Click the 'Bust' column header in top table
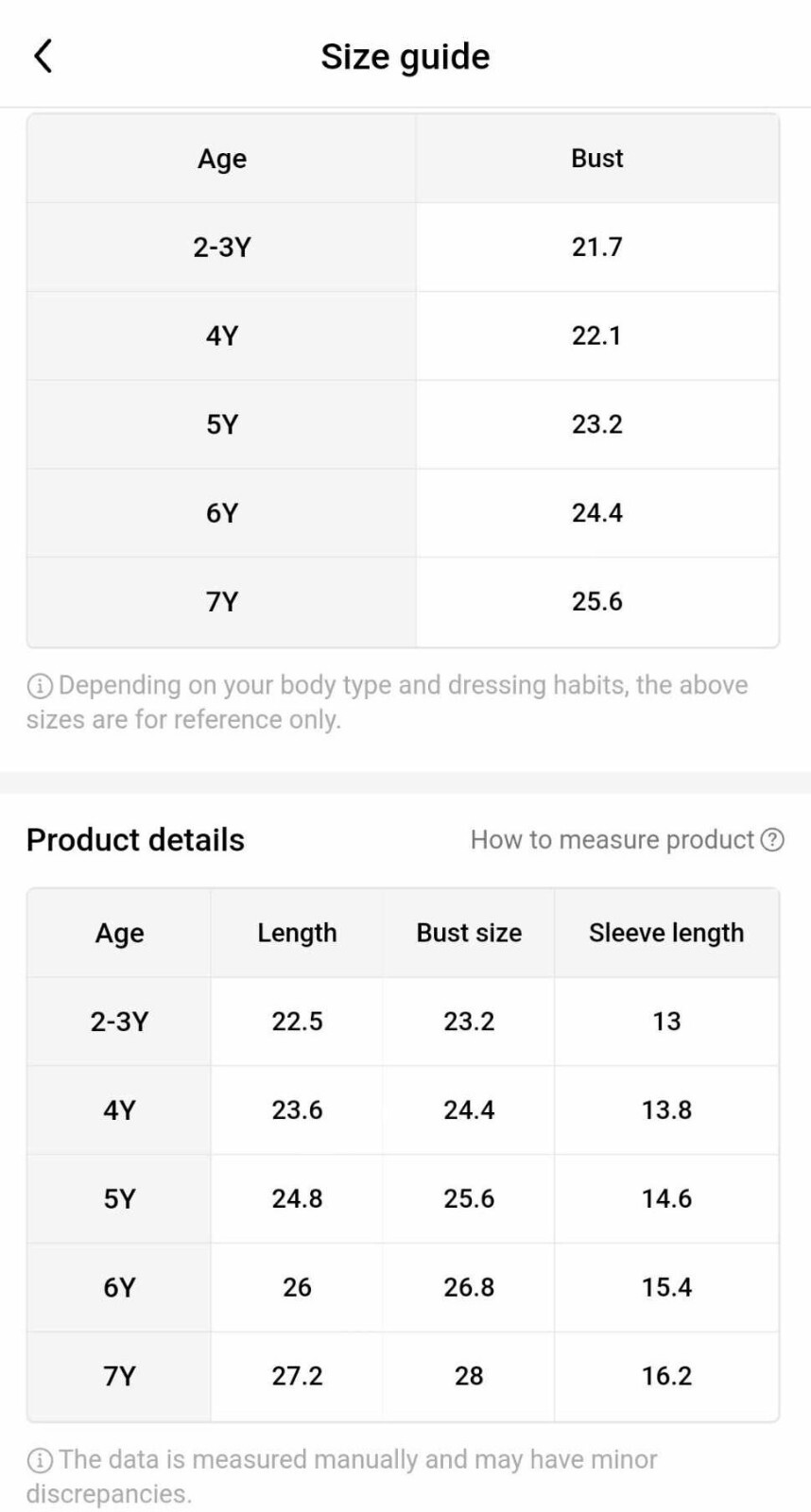 pyautogui.click(x=596, y=158)
